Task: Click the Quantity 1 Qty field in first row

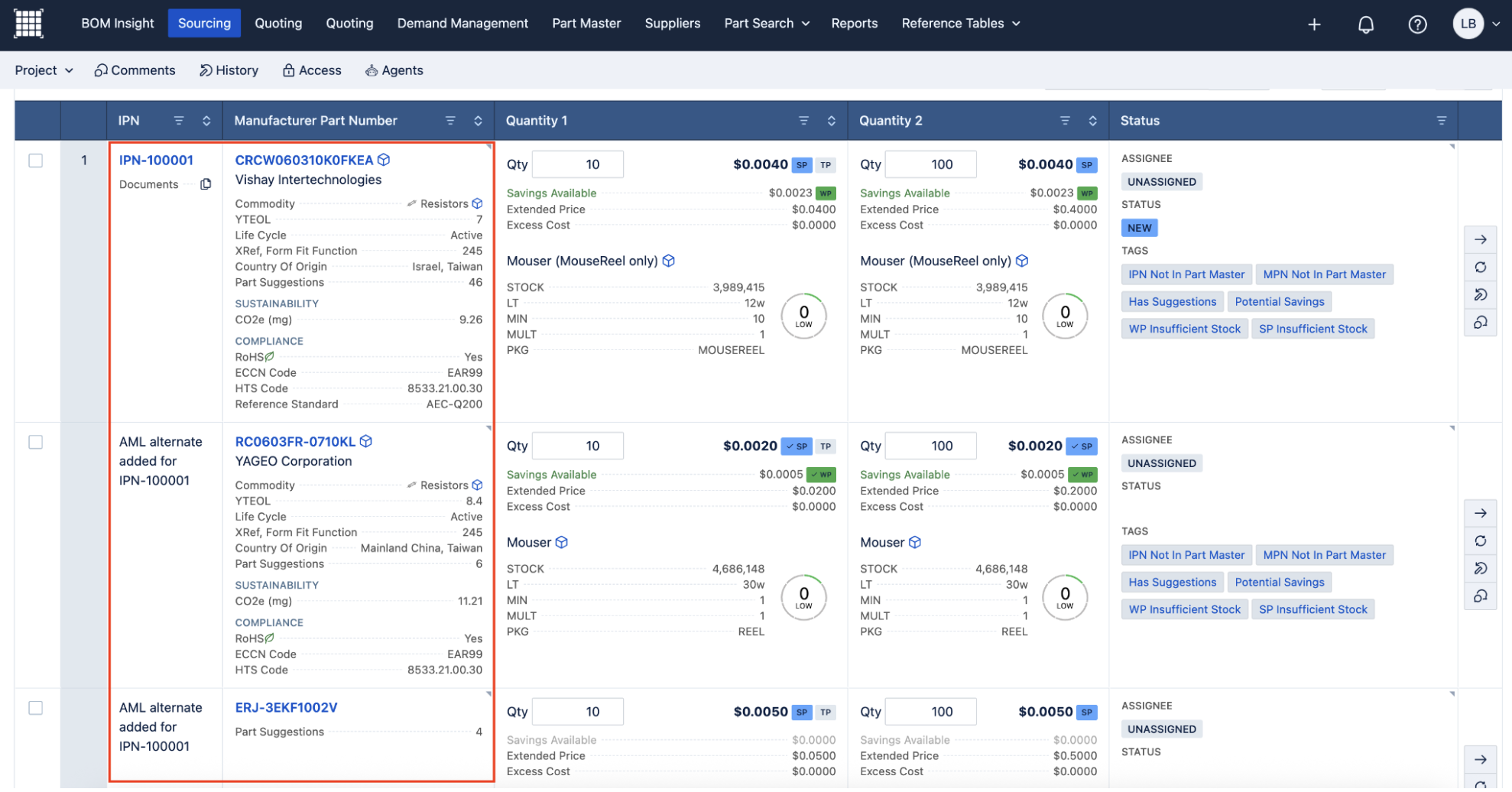Action: click(578, 164)
